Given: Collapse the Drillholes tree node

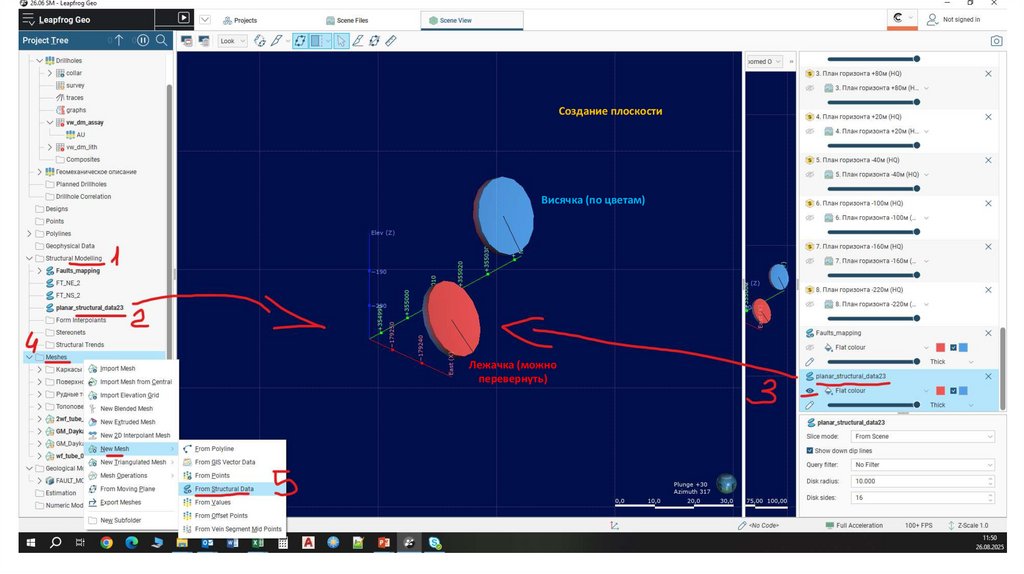Looking at the screenshot, I should (39, 61).
